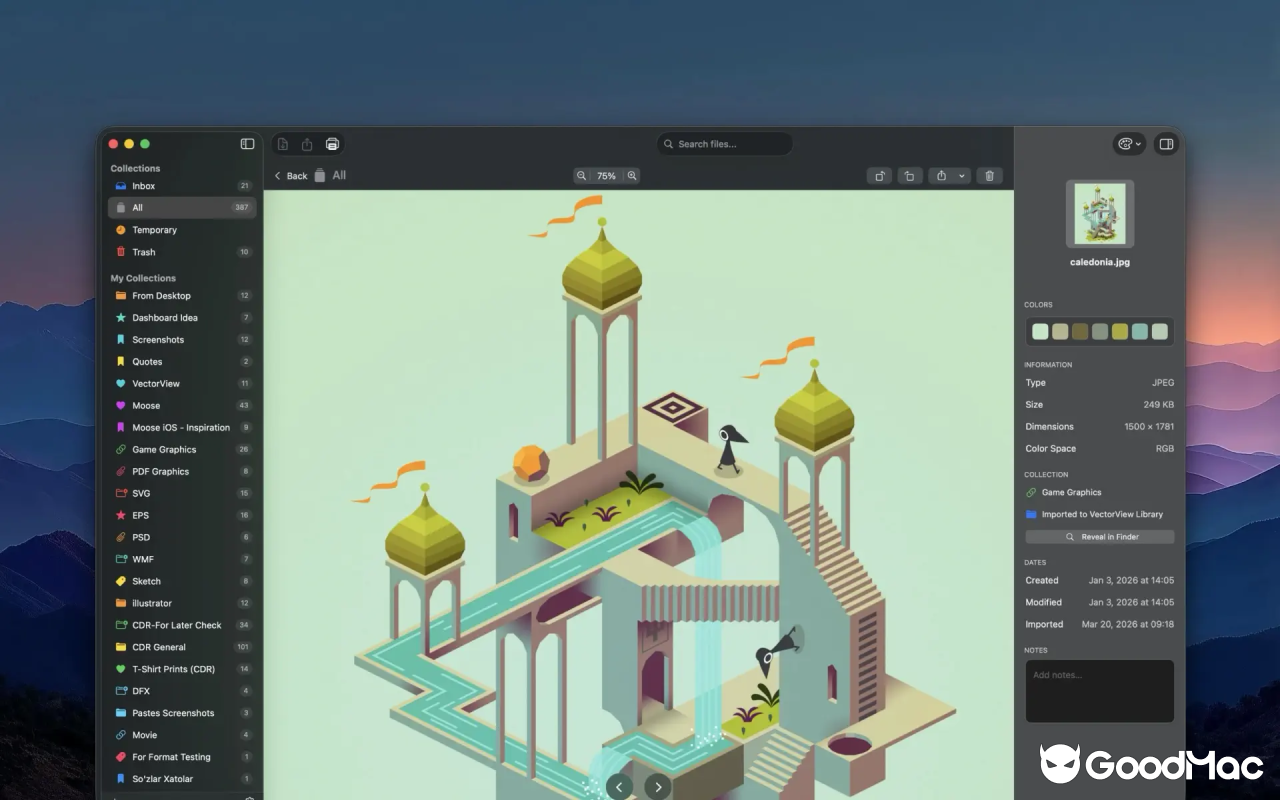Pick the mustard yellow color swatch

(1120, 332)
